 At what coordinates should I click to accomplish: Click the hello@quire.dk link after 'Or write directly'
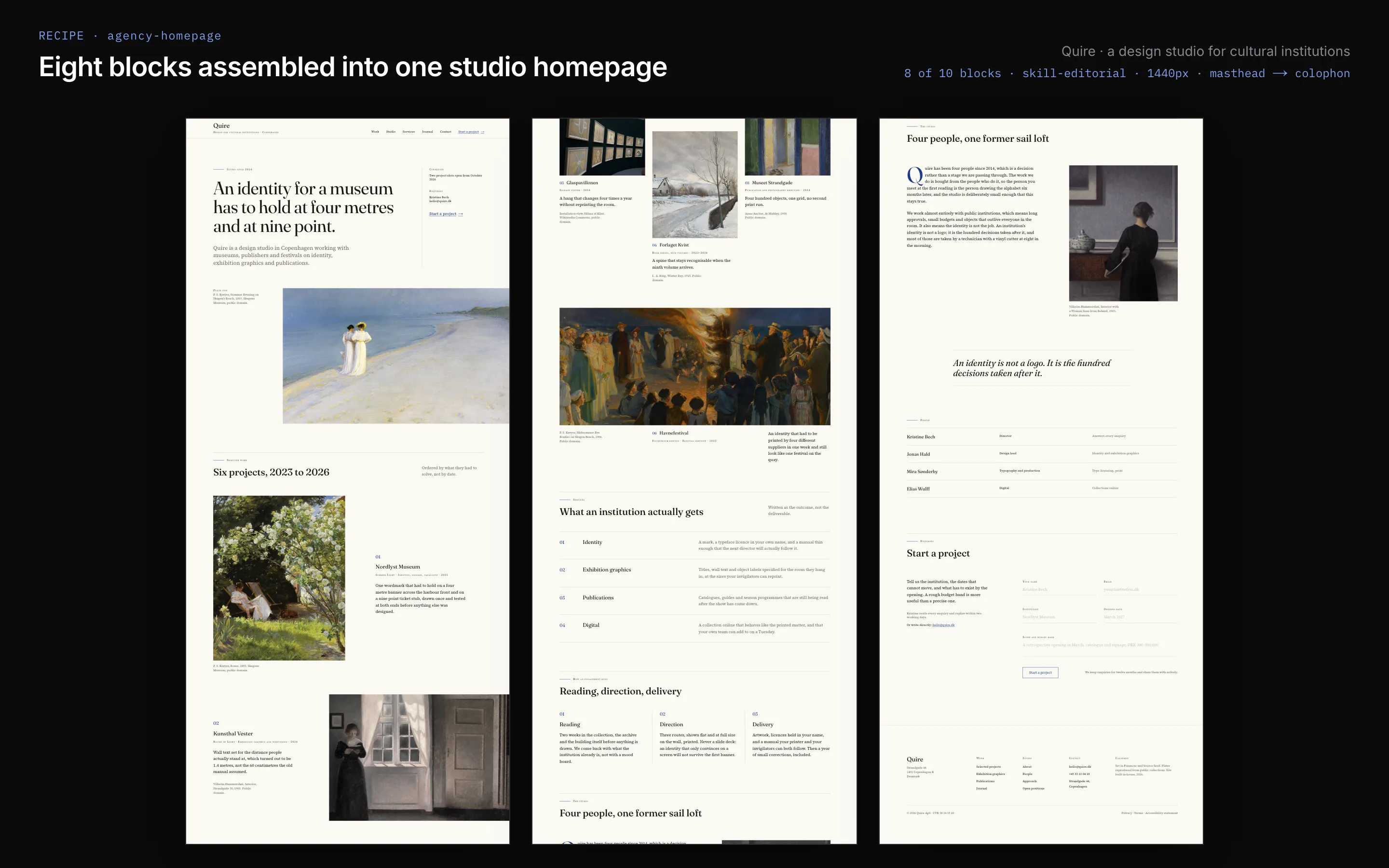[943, 625]
